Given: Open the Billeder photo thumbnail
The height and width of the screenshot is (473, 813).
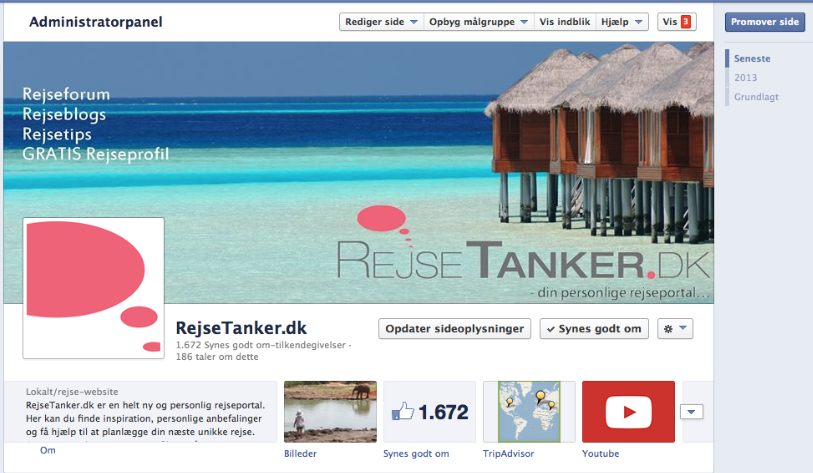Looking at the screenshot, I should tap(330, 412).
